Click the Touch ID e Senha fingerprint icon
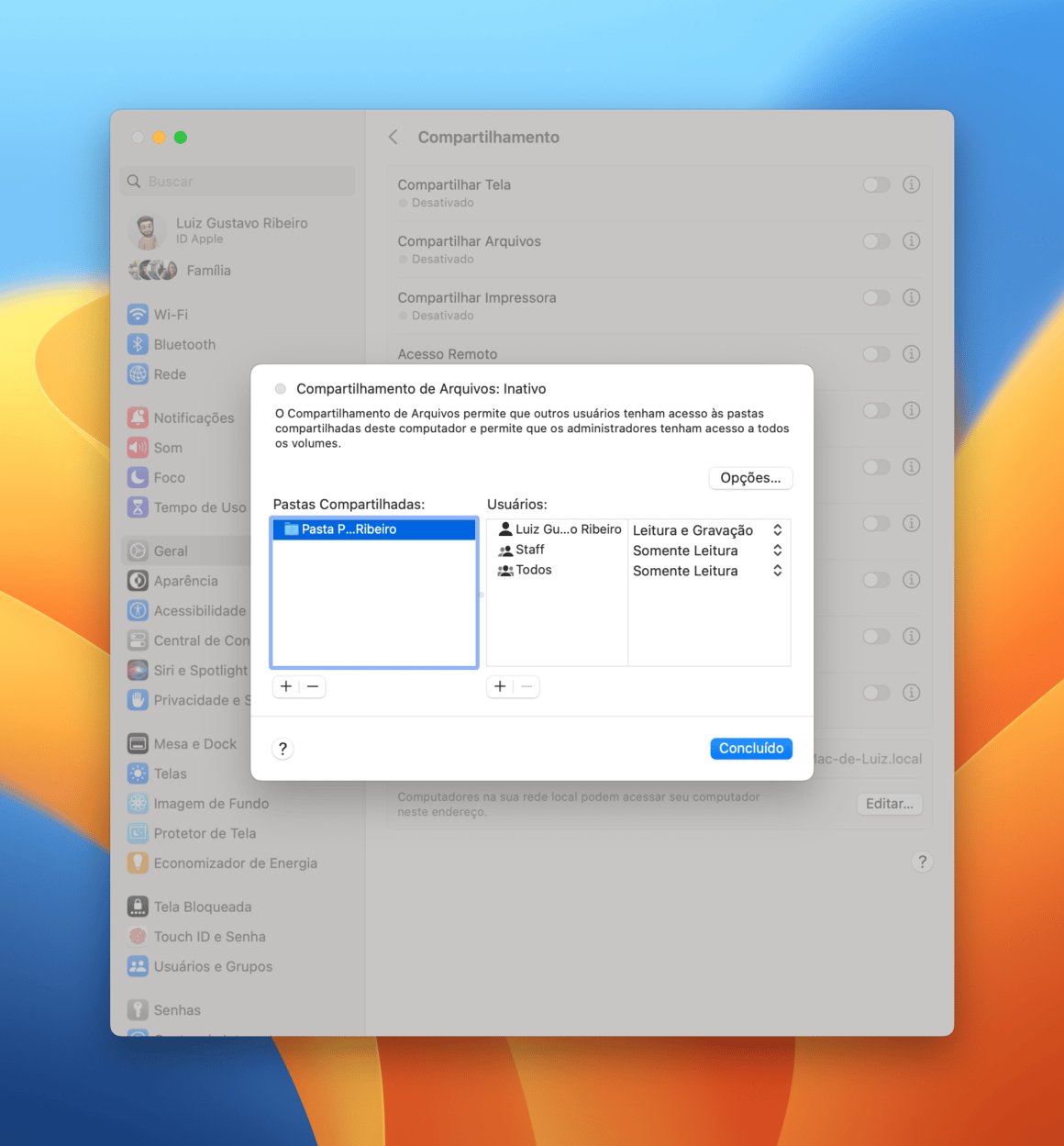1064x1146 pixels. (x=138, y=936)
